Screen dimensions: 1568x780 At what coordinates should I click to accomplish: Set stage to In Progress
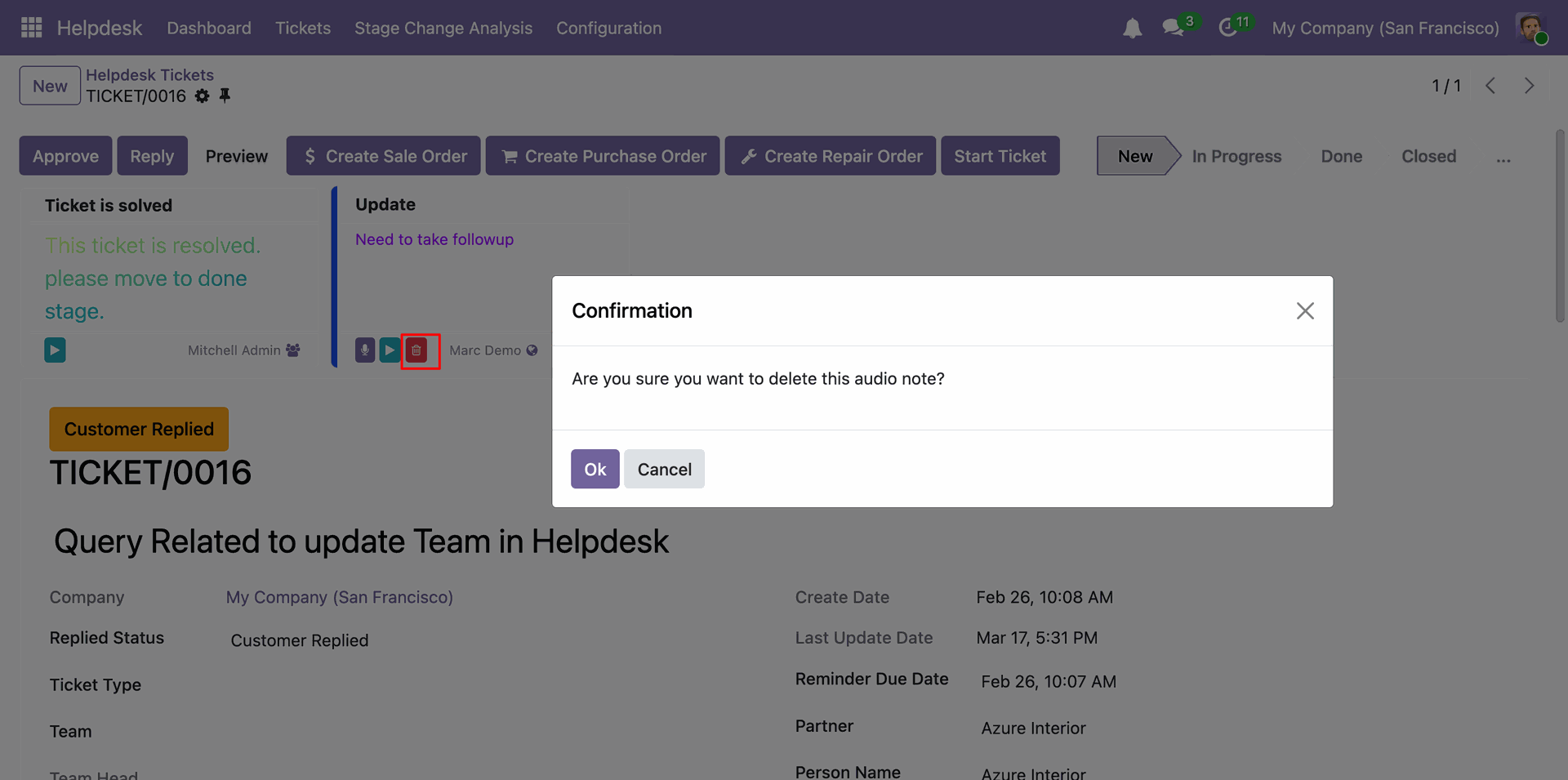(x=1236, y=156)
